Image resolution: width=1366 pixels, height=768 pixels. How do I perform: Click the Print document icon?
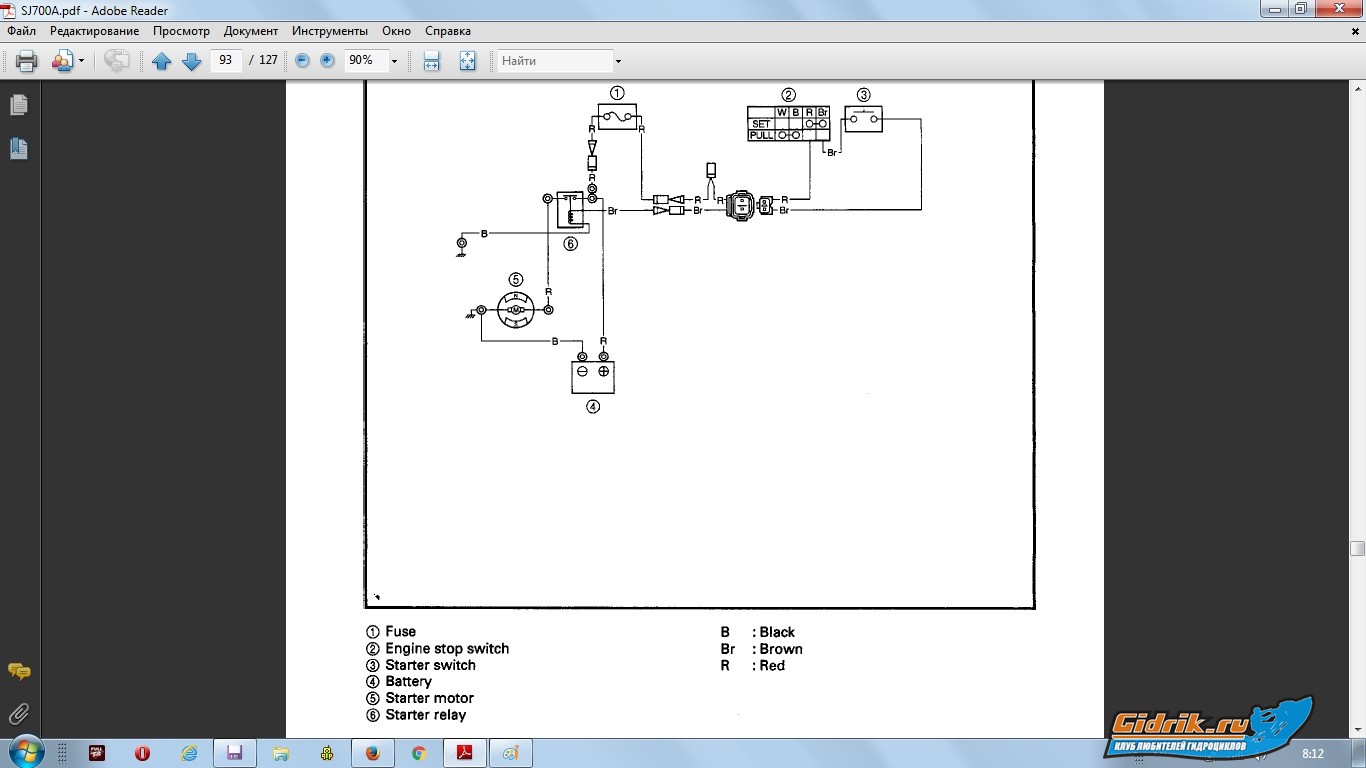(x=27, y=61)
